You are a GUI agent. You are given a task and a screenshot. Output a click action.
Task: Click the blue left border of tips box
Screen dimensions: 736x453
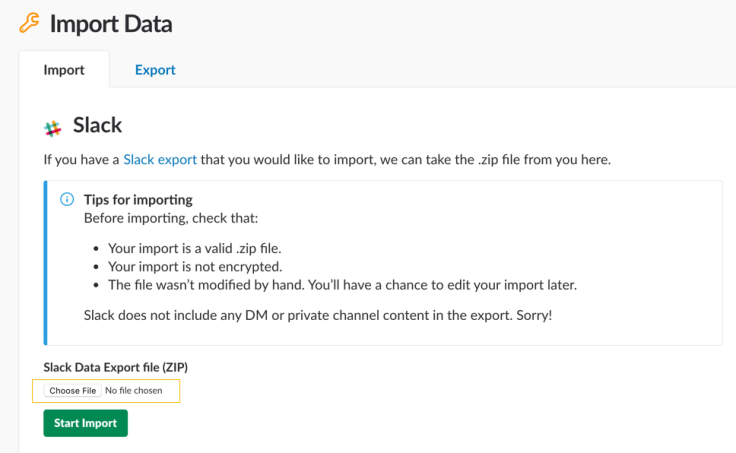coord(45,262)
